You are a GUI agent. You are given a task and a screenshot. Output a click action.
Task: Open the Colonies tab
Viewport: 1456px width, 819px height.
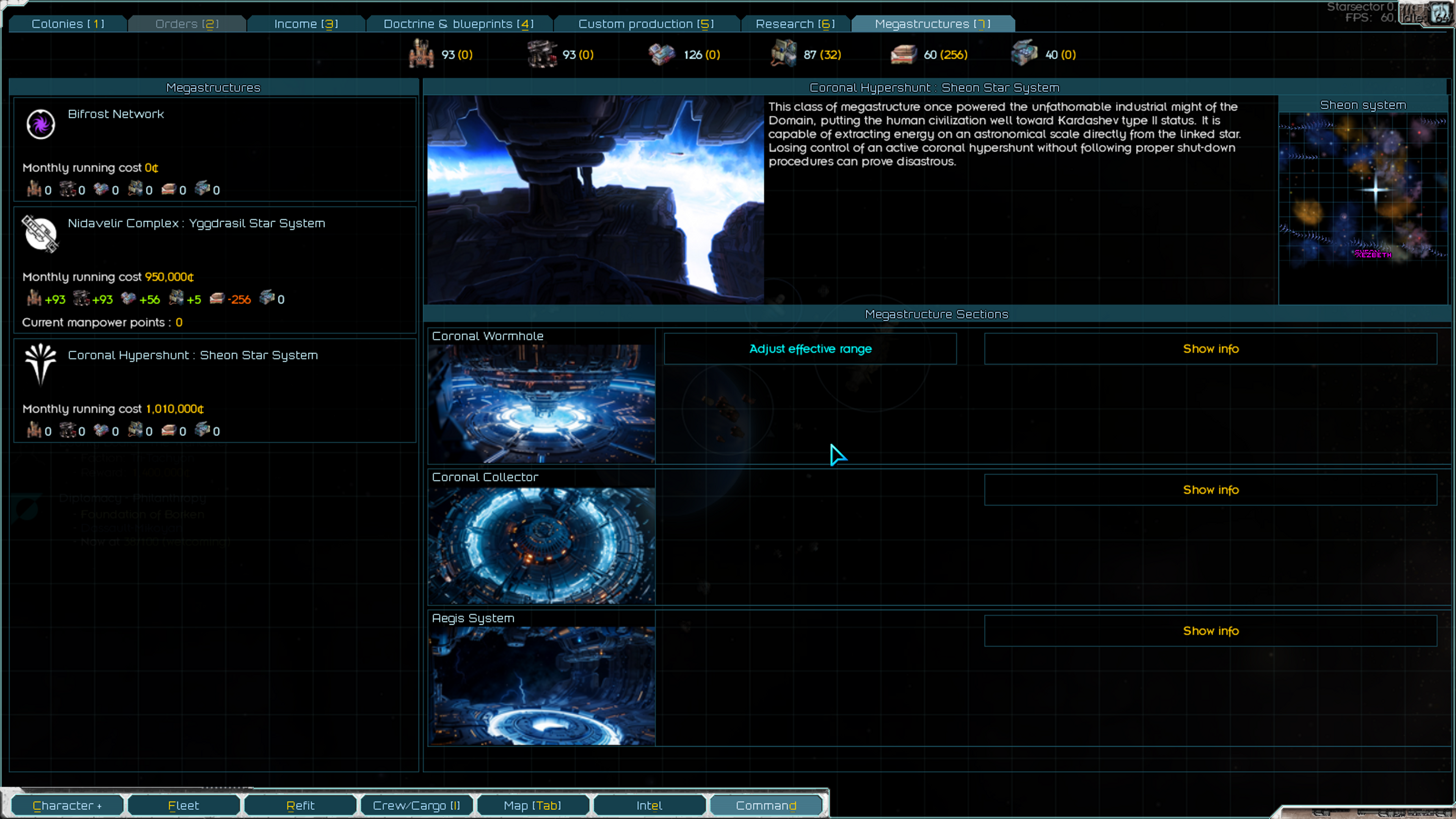pyautogui.click(x=68, y=24)
